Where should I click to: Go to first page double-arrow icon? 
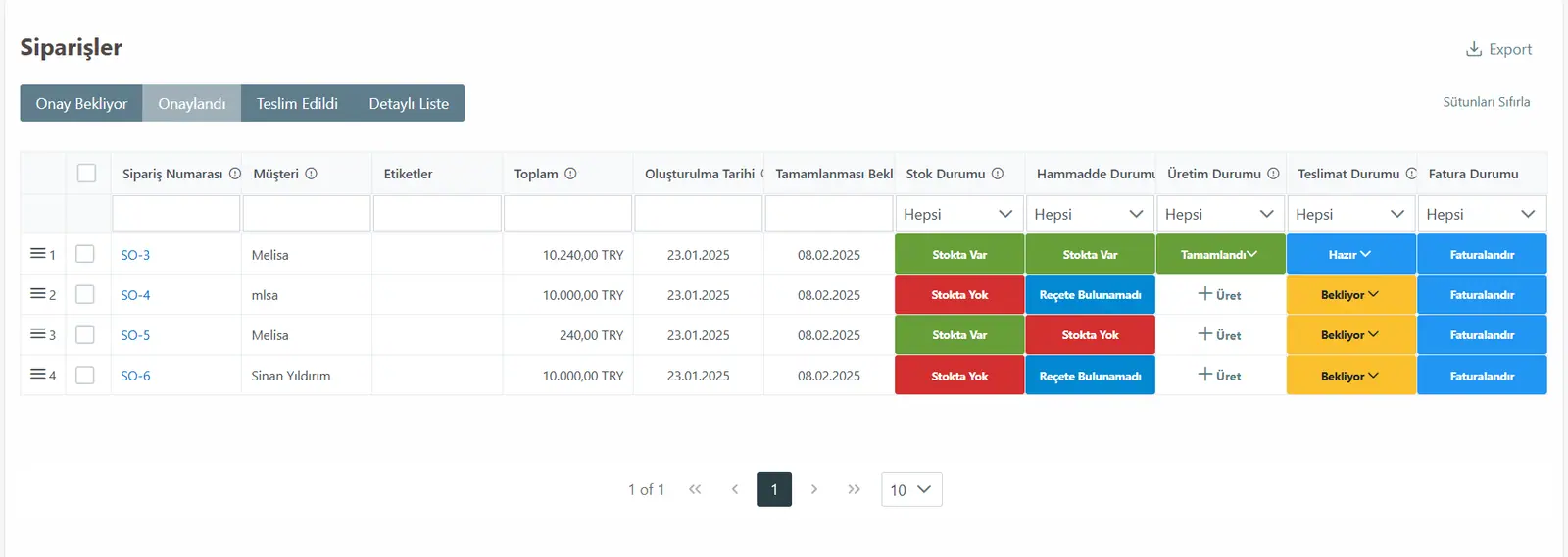[x=695, y=489]
